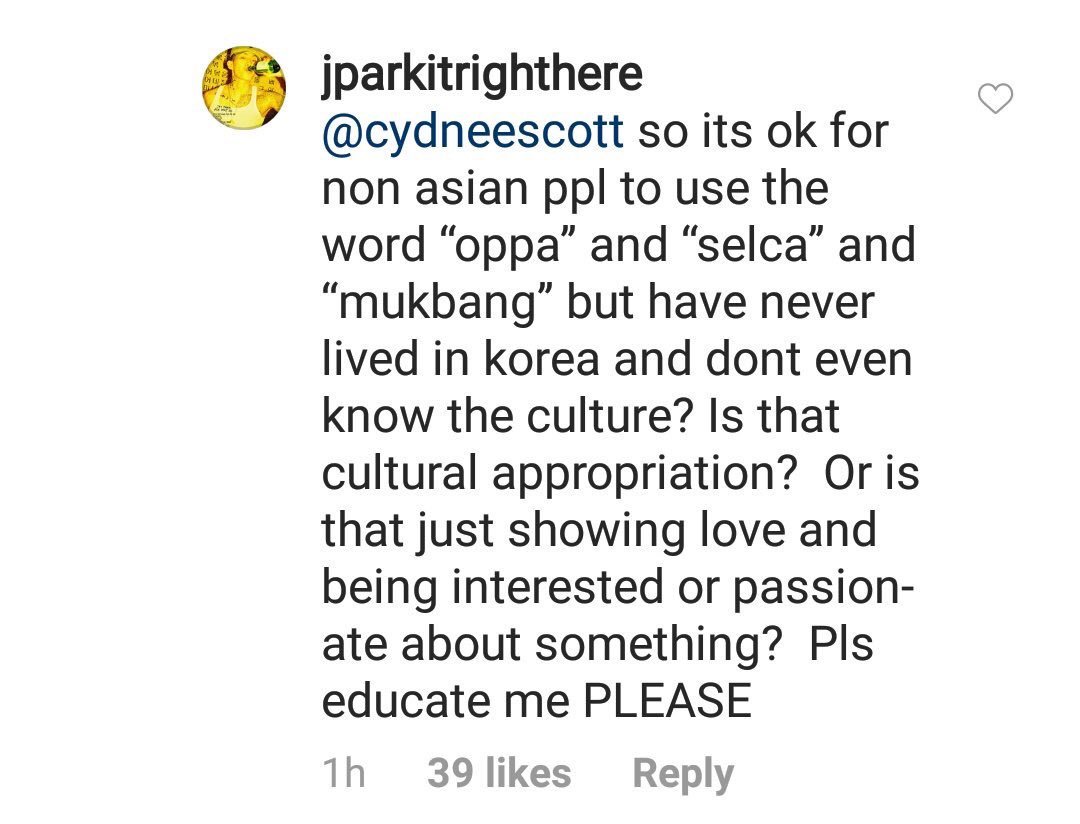Reply to this comment

click(683, 773)
